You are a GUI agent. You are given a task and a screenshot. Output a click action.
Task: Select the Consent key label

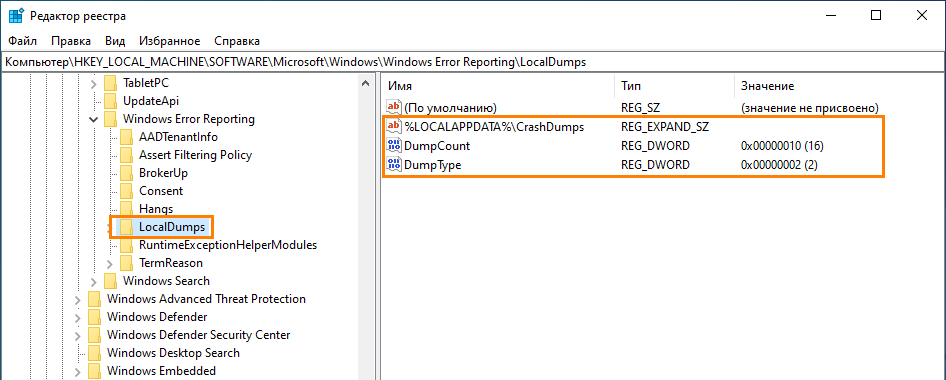(x=161, y=191)
